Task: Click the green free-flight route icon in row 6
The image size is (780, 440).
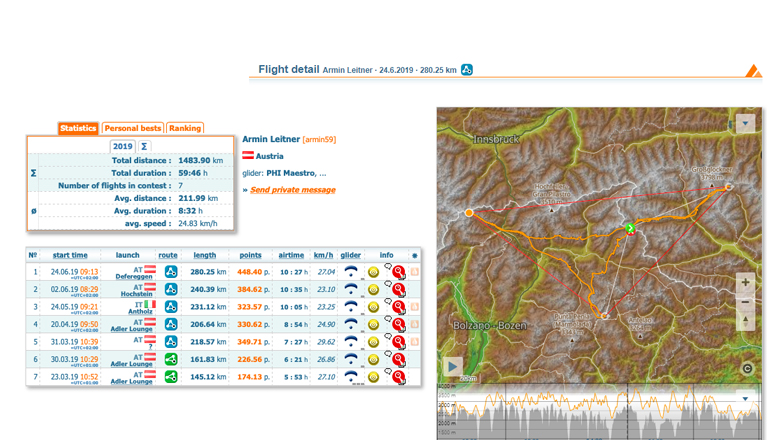Action: click(x=171, y=359)
